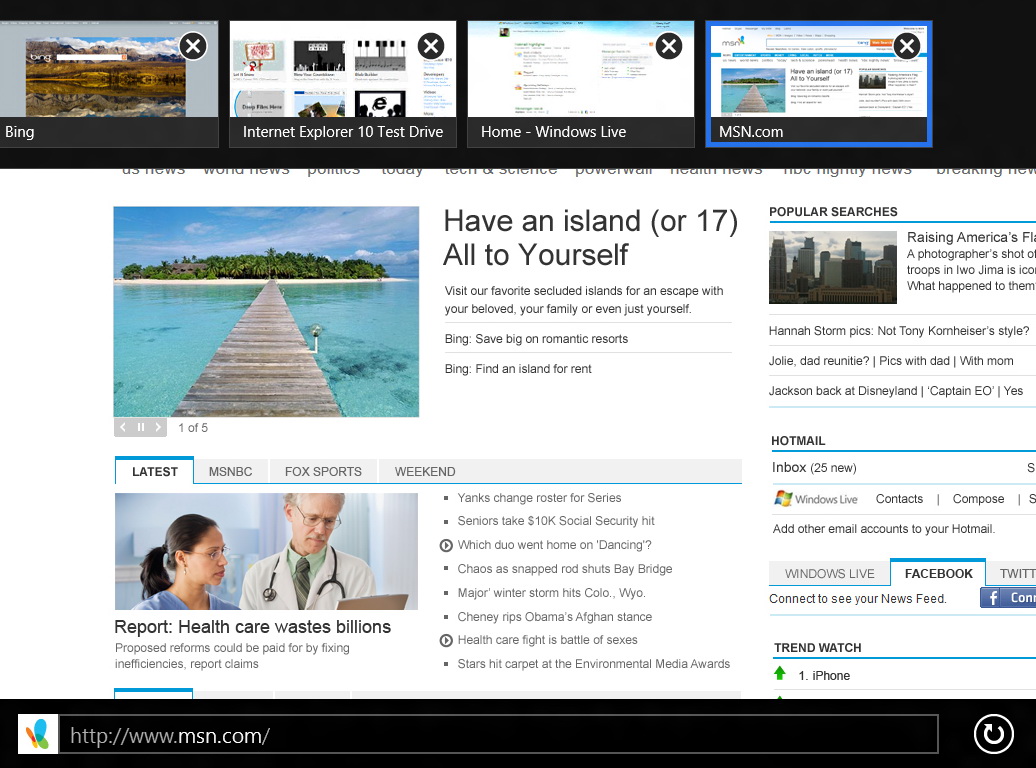This screenshot has height=768, width=1036.
Task: Select the WEEKEND tab
Action: [x=425, y=471]
